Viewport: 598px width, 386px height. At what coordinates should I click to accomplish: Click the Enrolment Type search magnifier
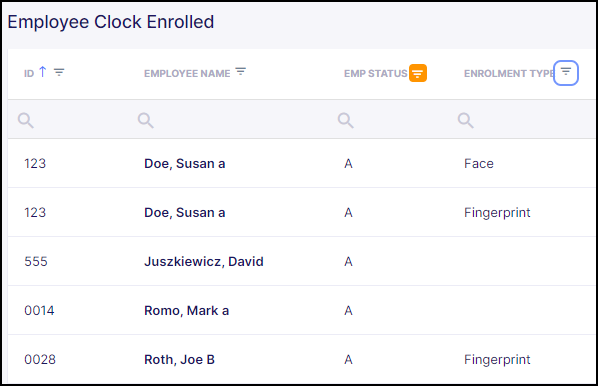pyautogui.click(x=466, y=120)
